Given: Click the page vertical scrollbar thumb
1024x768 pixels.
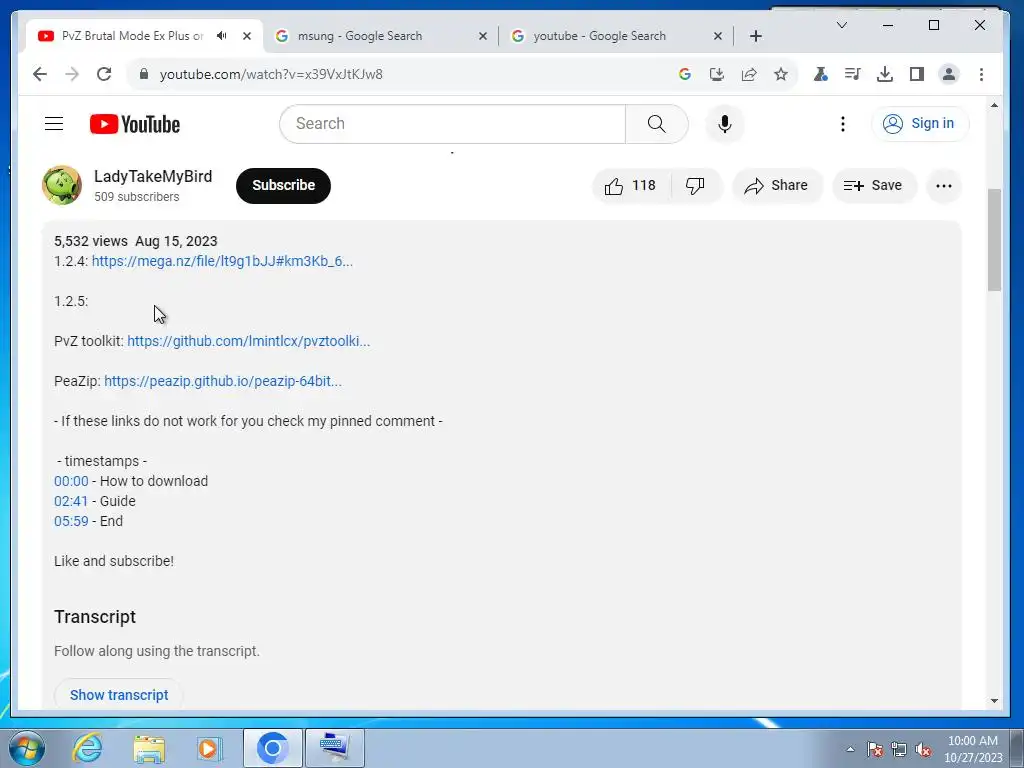Looking at the screenshot, I should [x=994, y=240].
